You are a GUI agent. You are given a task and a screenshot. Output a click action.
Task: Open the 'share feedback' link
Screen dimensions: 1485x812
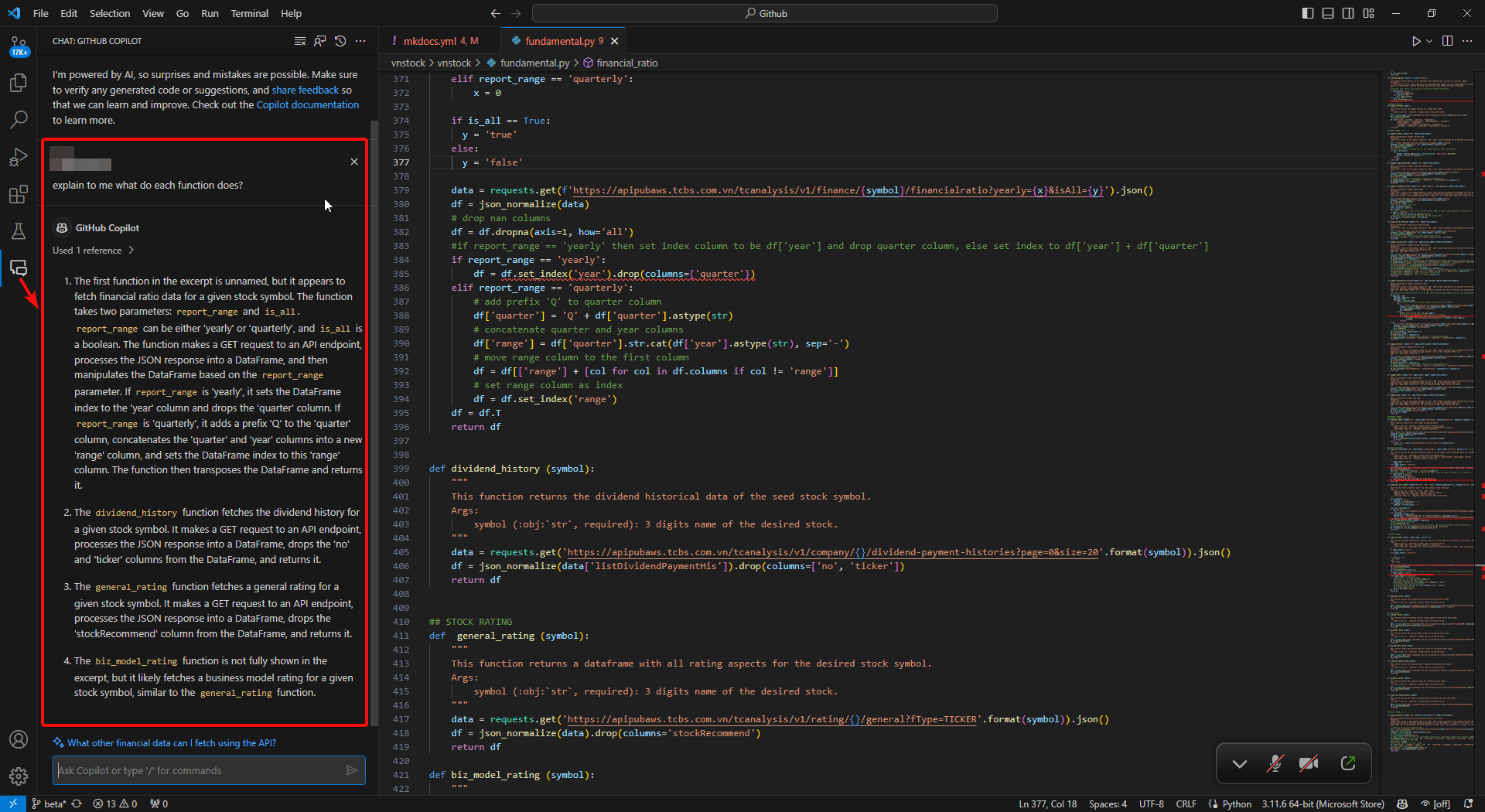306,90
